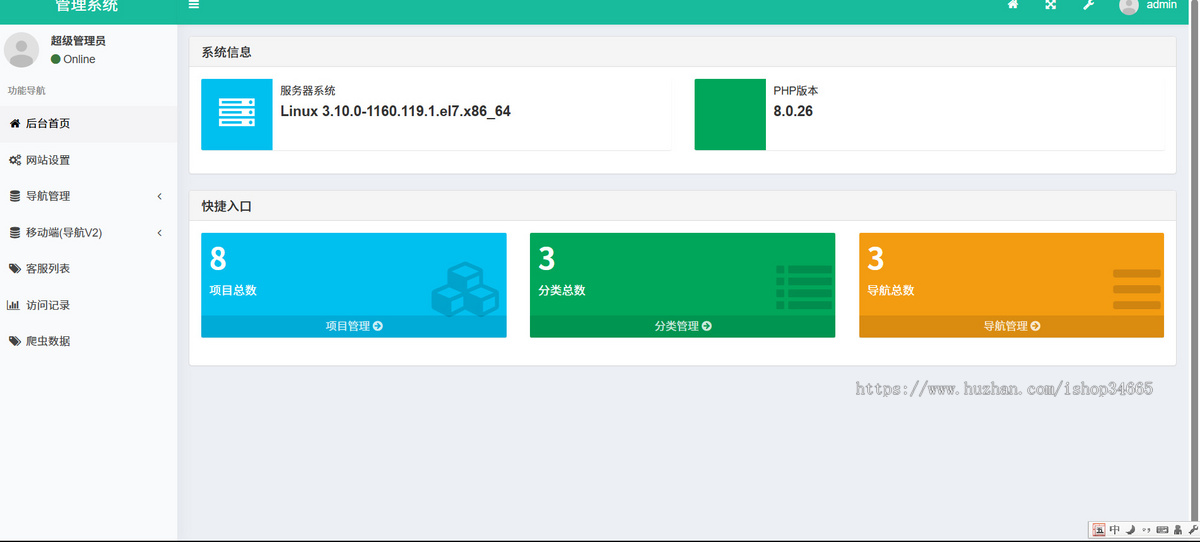Image resolution: width=1200 pixels, height=542 pixels.
Task: Click the cubes icon on 项目总数 card
Action: 465,290
